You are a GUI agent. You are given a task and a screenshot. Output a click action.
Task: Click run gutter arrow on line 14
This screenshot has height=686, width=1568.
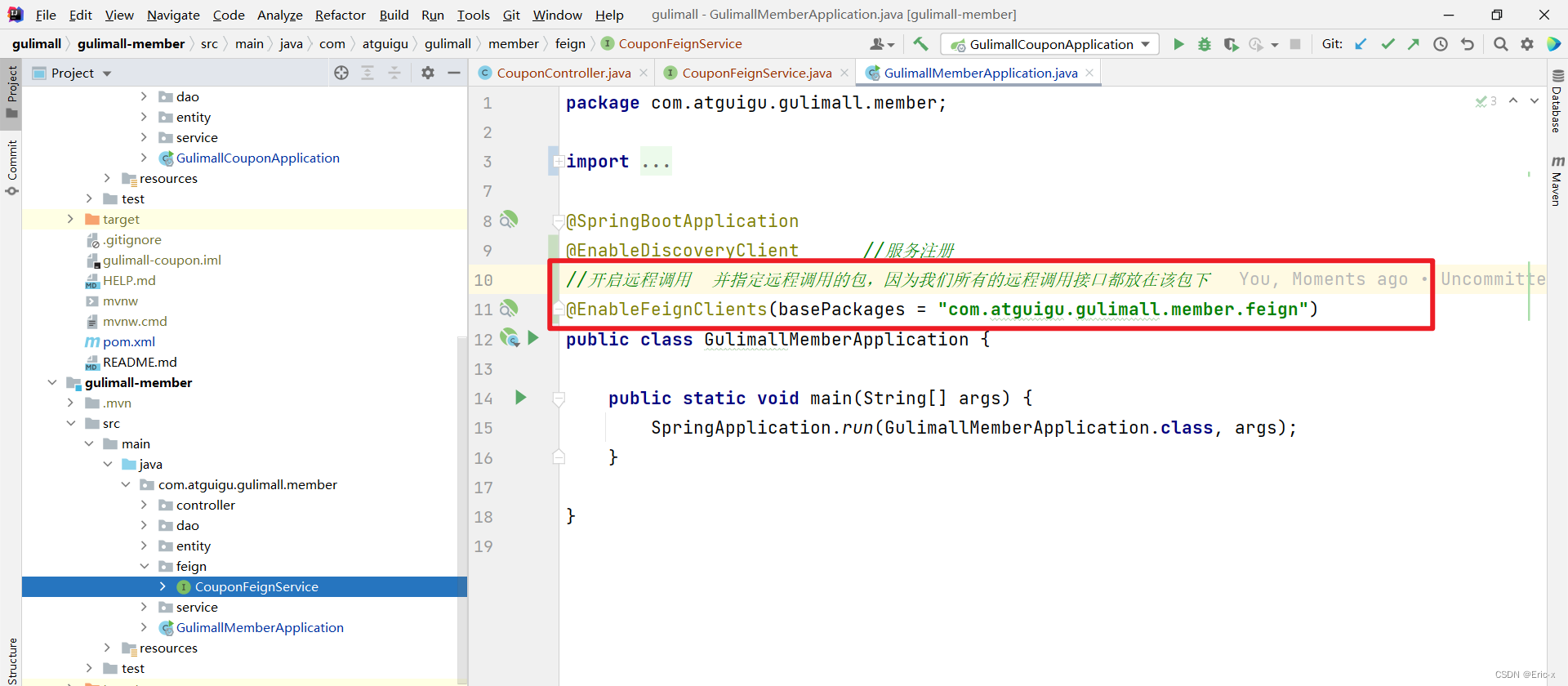(520, 398)
